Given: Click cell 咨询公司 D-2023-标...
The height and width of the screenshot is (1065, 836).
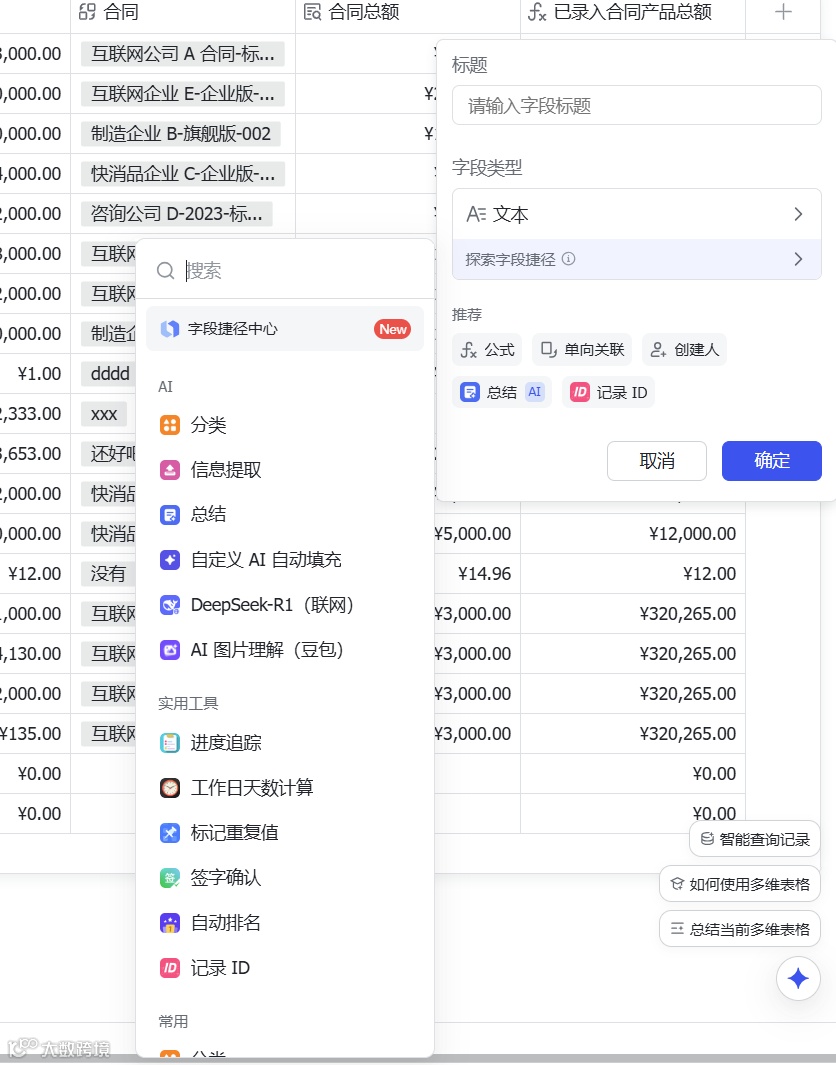Looking at the screenshot, I should point(177,214).
